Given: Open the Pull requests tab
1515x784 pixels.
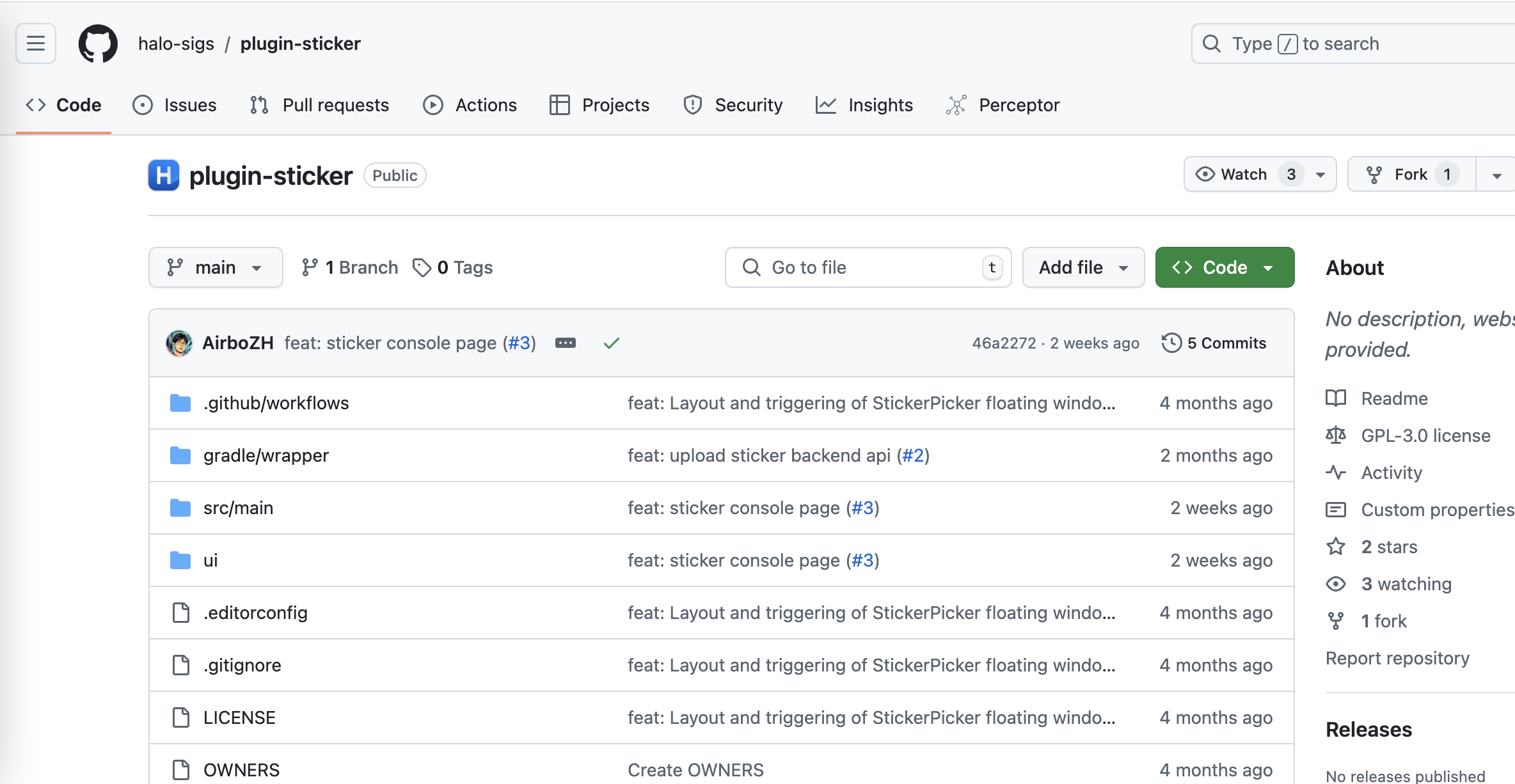Looking at the screenshot, I should [319, 105].
